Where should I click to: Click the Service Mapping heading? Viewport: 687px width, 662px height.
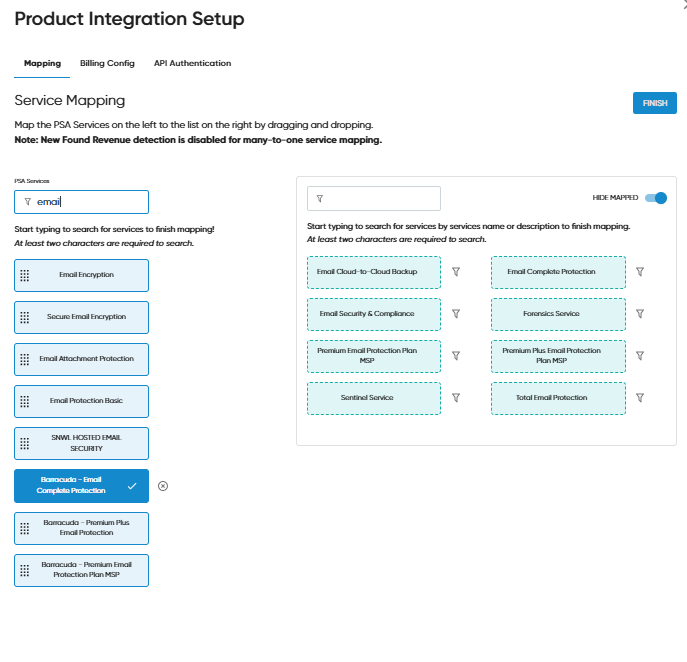[70, 100]
